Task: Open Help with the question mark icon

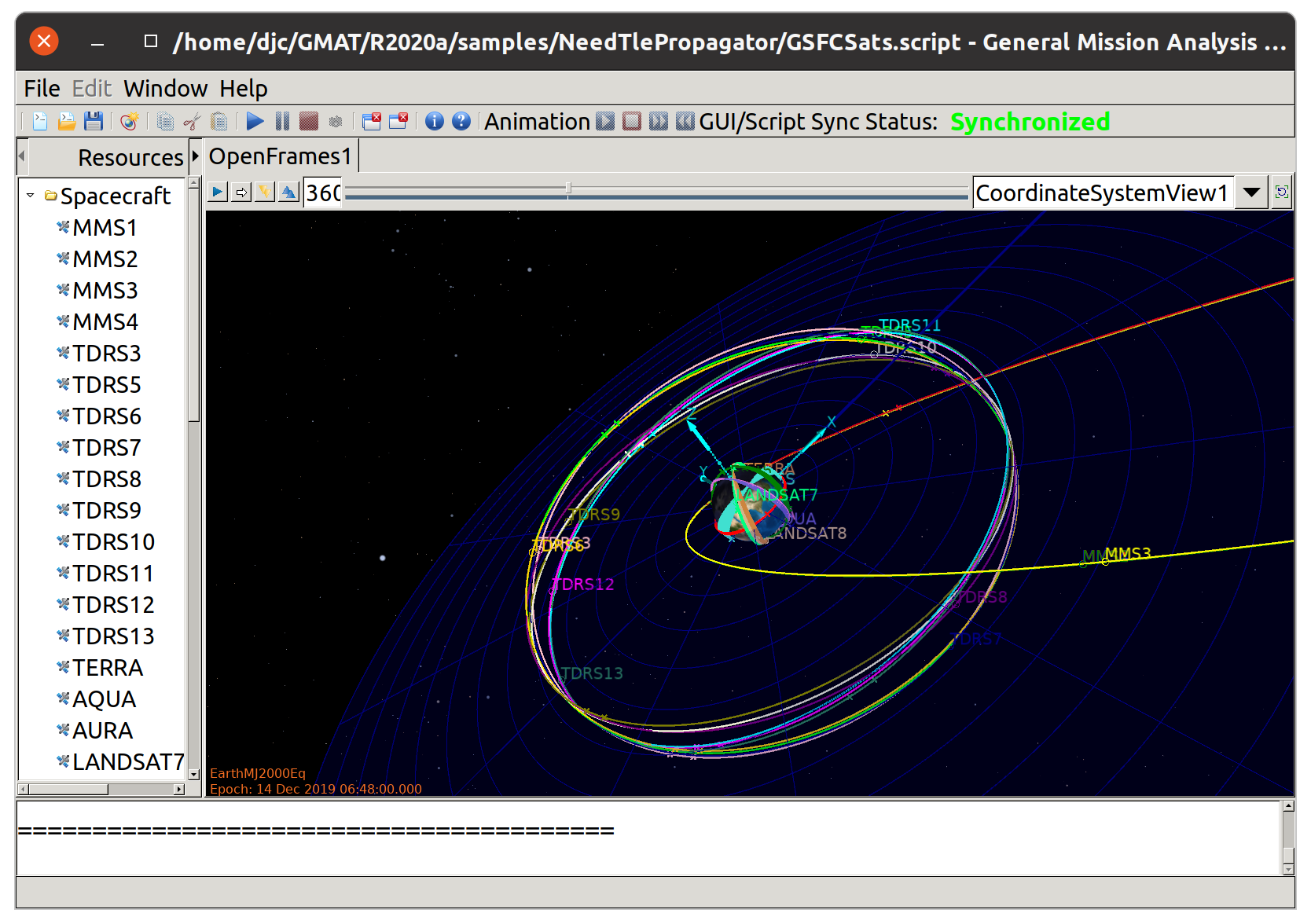Action: click(x=461, y=121)
